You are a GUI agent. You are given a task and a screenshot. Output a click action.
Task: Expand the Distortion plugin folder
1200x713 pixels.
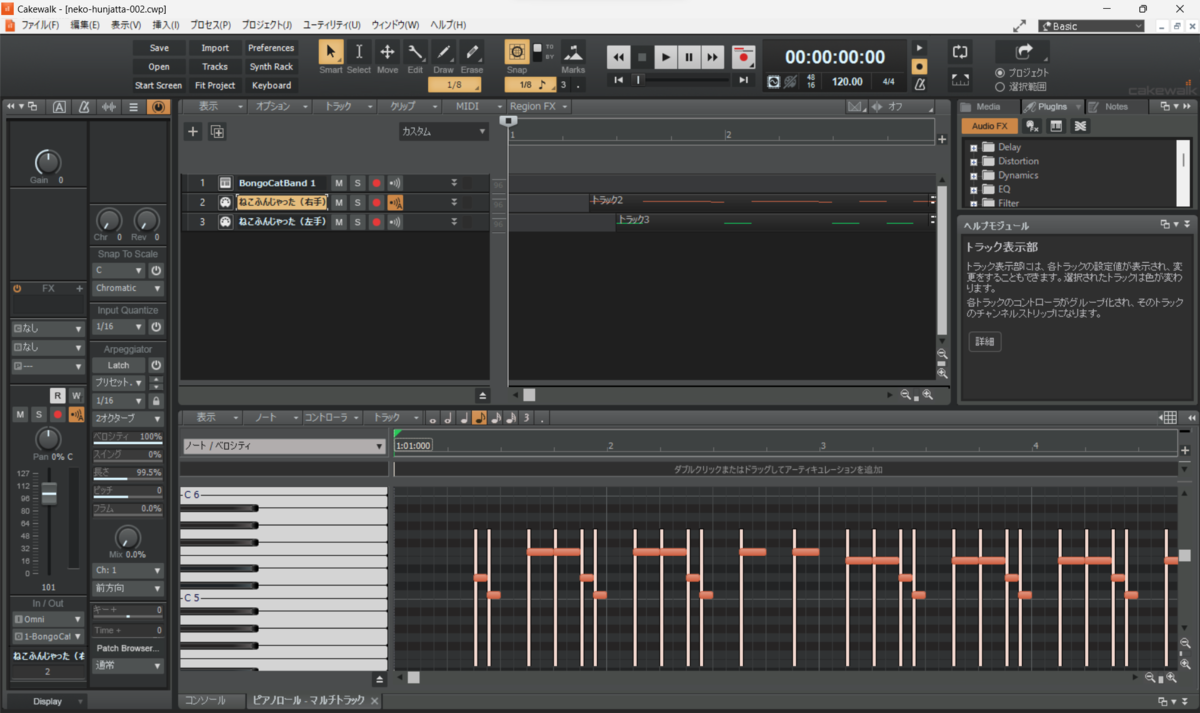[973, 162]
